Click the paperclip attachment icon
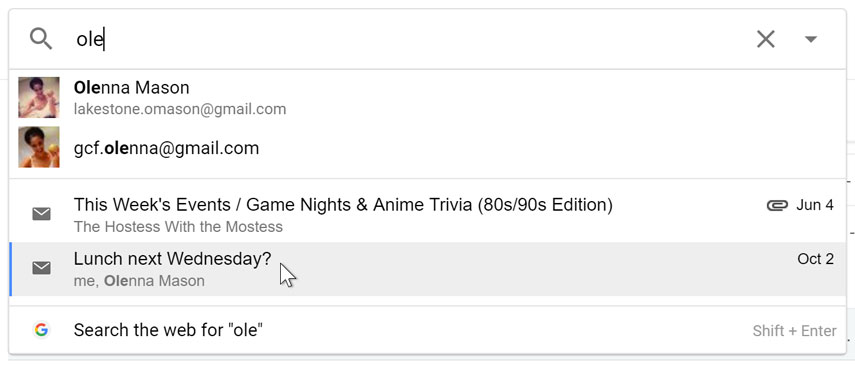This screenshot has width=855, height=368. tap(777, 206)
